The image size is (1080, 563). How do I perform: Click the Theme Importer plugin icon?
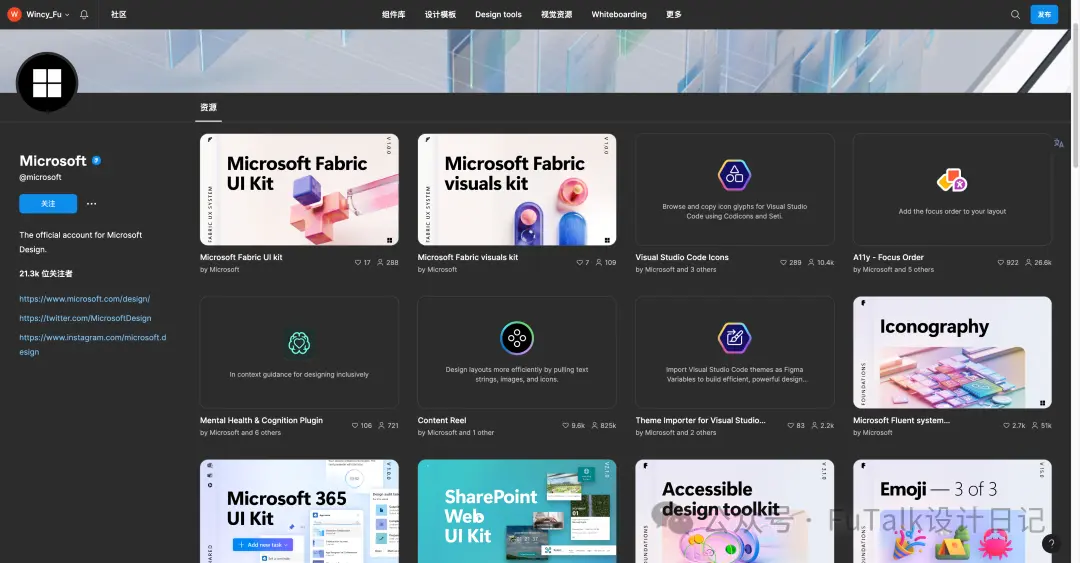pos(734,338)
